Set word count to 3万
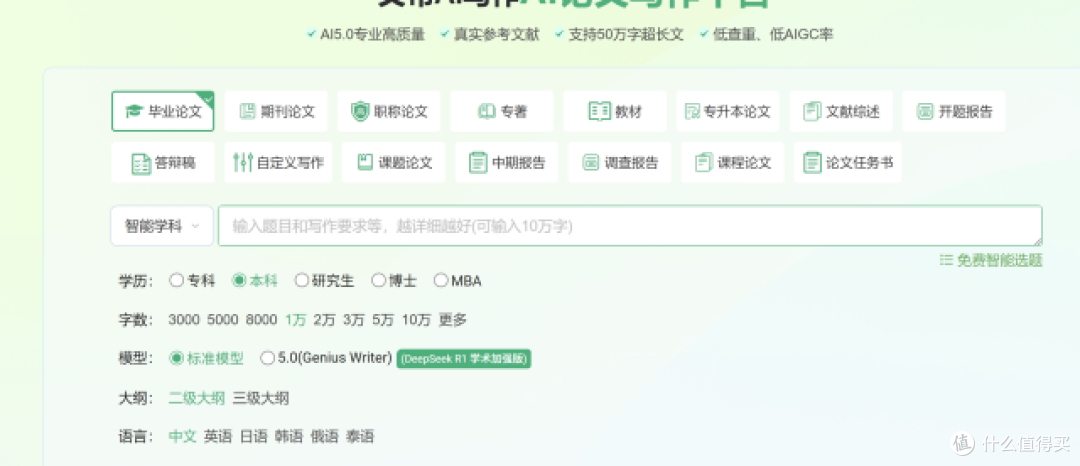This screenshot has height=466, width=1080. (x=354, y=320)
